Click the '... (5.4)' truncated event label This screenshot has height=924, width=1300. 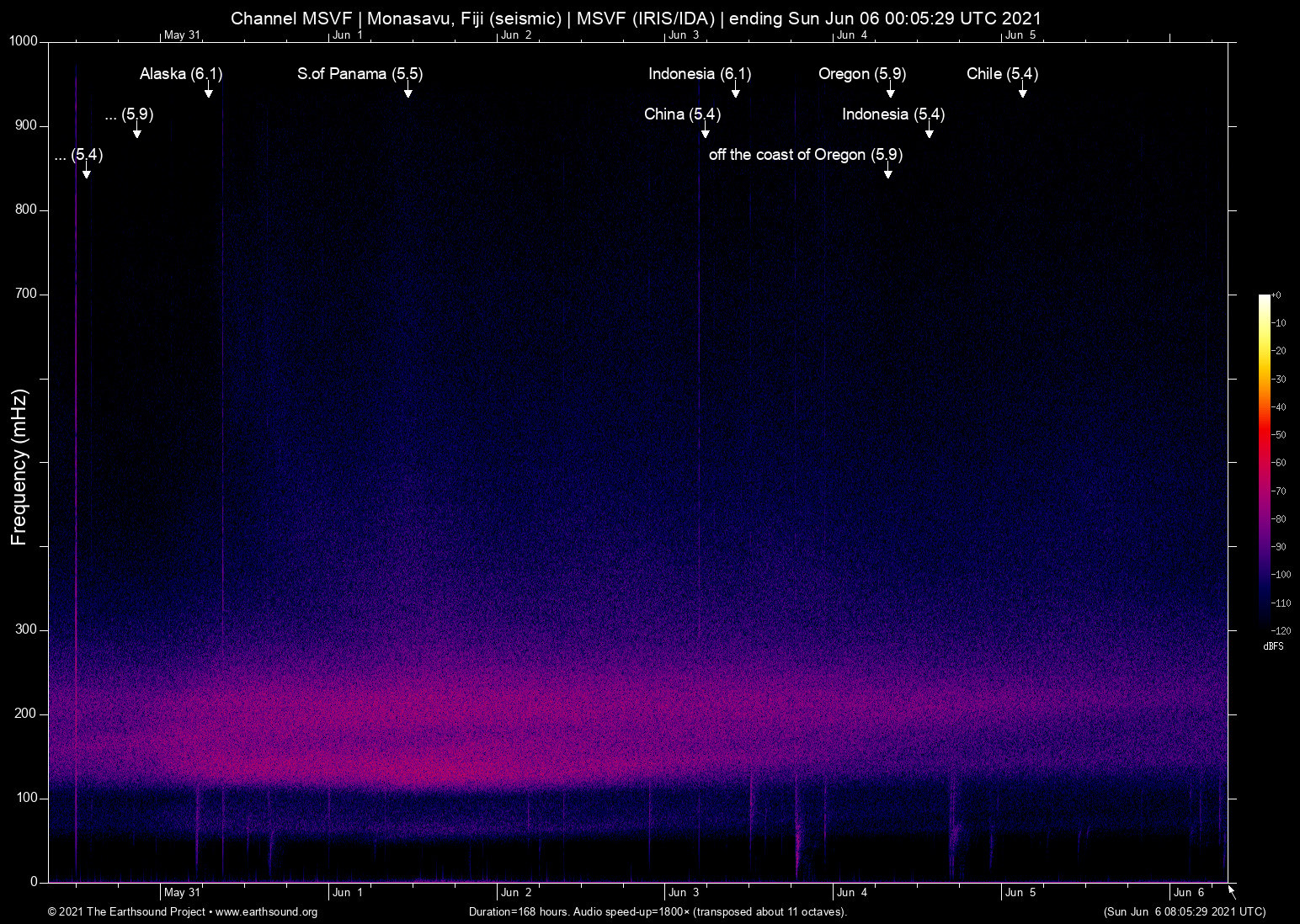click(x=79, y=155)
